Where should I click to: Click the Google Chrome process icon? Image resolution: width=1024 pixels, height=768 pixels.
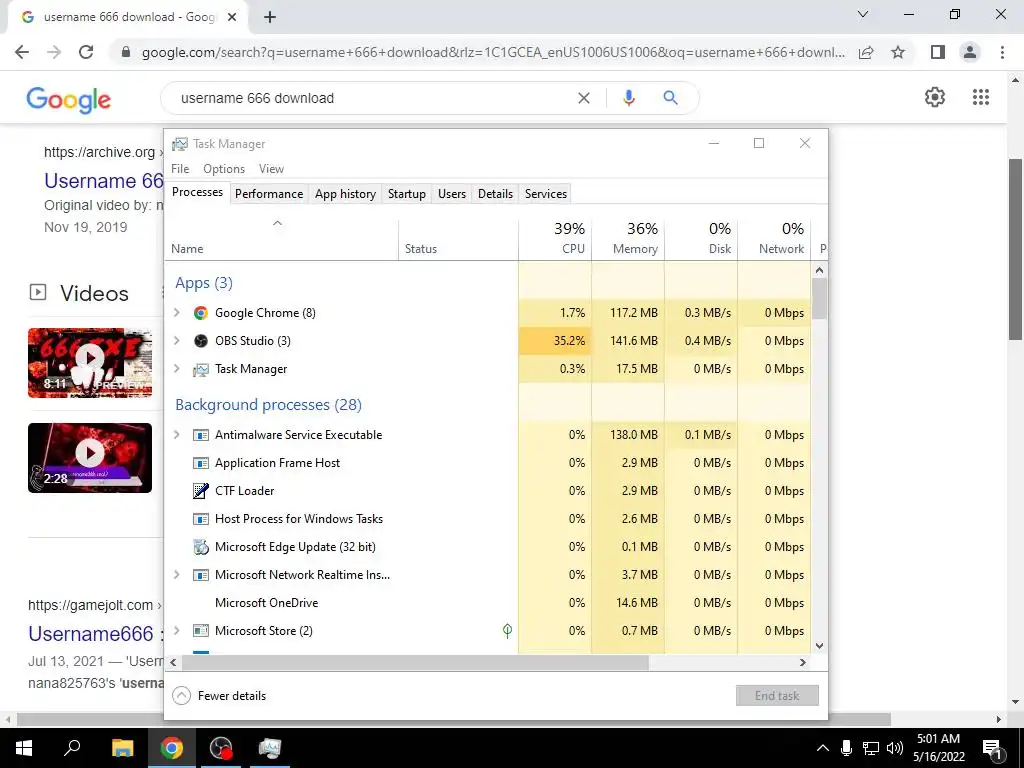click(200, 313)
